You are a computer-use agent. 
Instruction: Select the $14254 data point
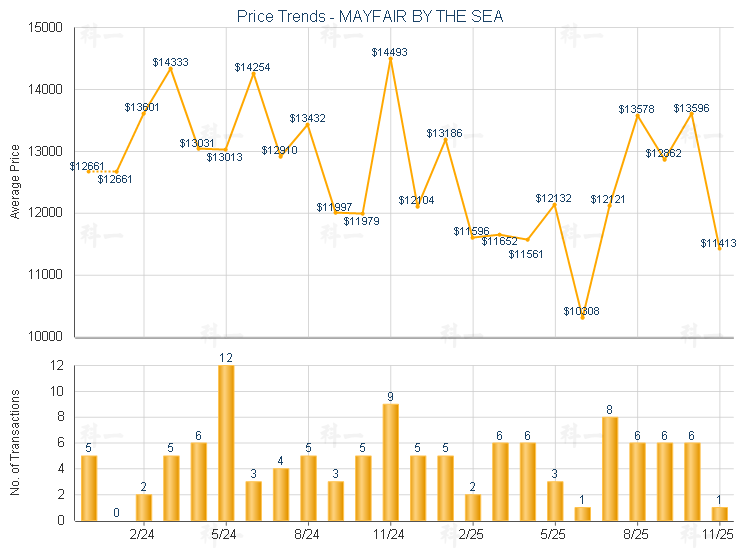point(253,73)
